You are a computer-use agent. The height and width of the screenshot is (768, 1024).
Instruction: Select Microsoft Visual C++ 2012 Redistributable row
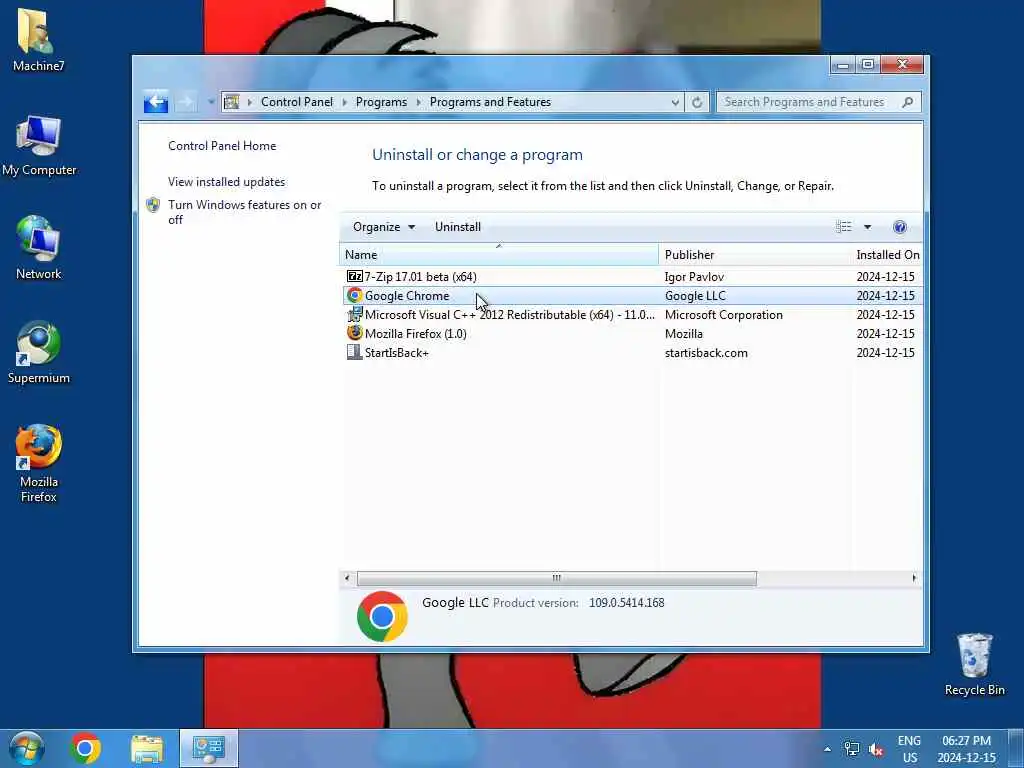(632, 314)
